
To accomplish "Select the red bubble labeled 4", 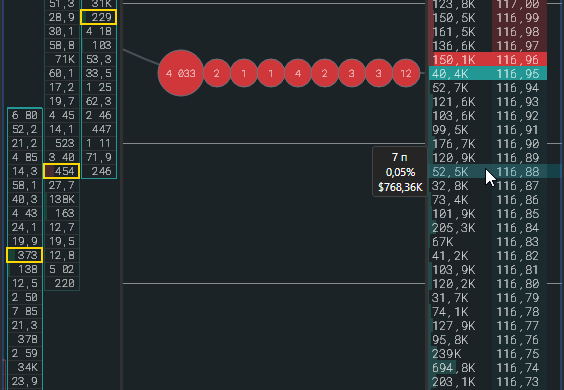I will [298, 73].
